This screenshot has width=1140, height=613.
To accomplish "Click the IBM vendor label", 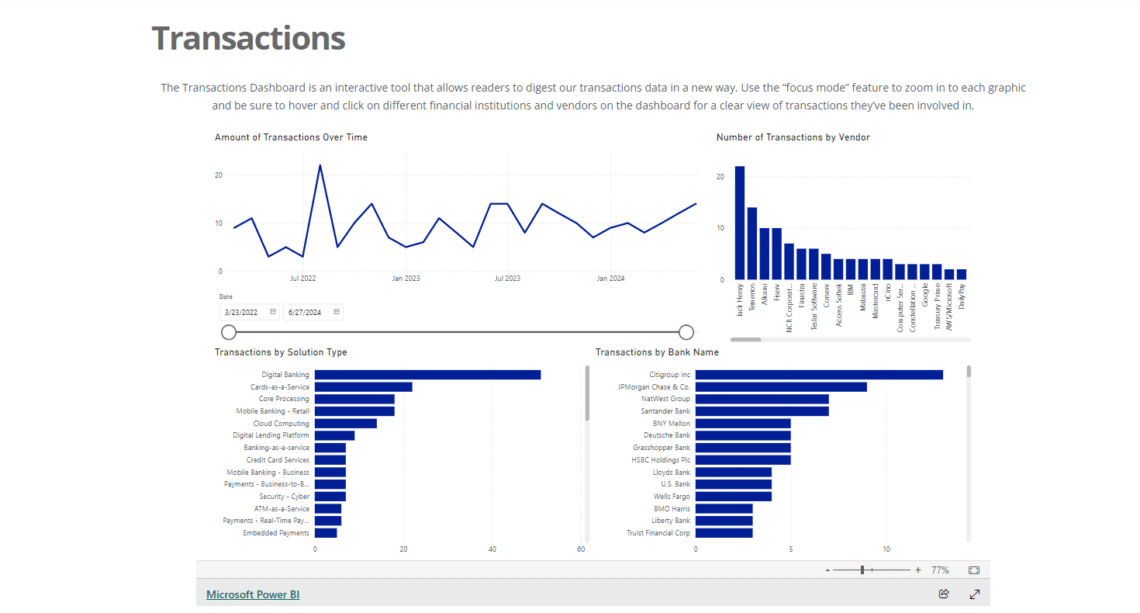I will point(851,289).
